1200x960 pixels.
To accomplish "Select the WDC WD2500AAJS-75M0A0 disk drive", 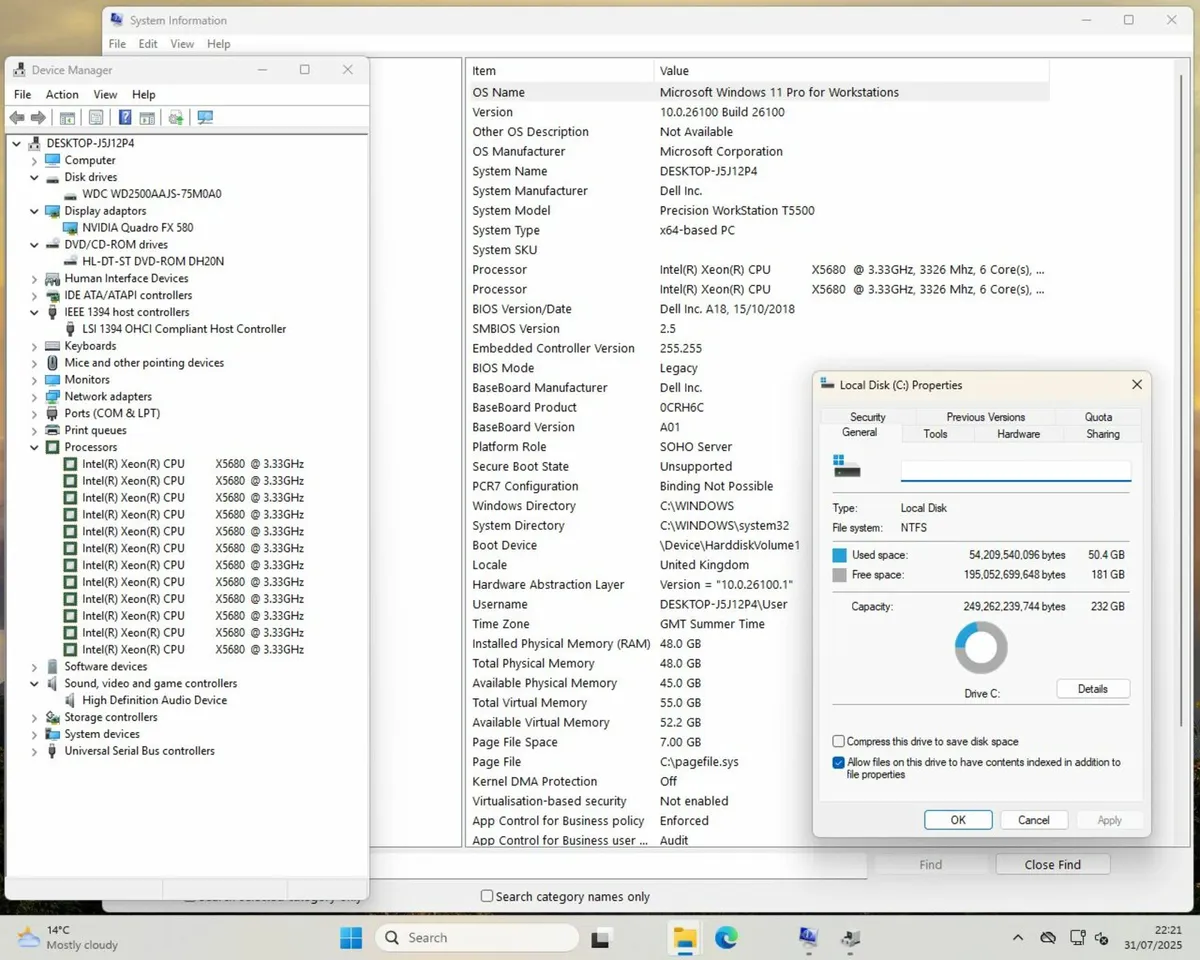I will click(152, 194).
